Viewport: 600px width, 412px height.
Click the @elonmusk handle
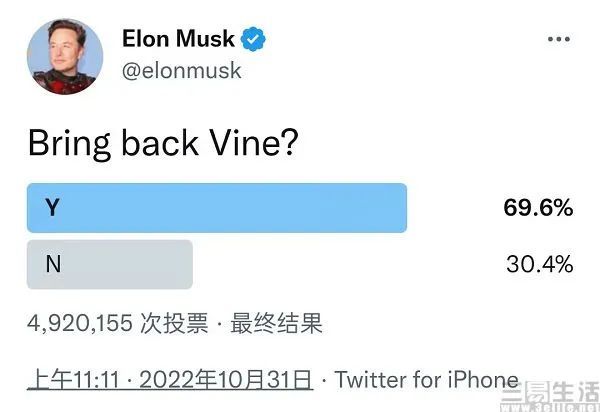pos(181,71)
